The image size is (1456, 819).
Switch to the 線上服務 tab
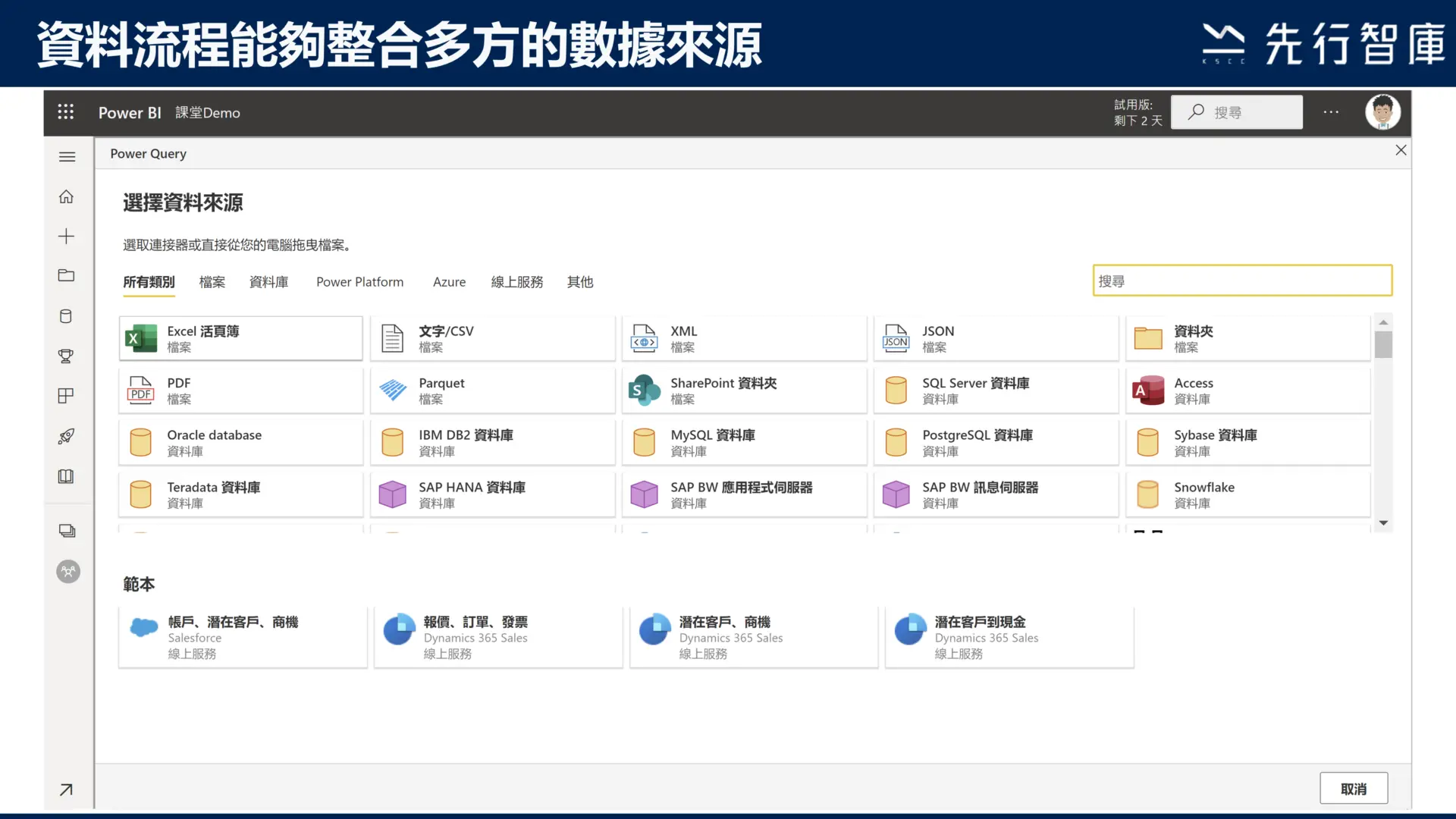[x=517, y=282]
